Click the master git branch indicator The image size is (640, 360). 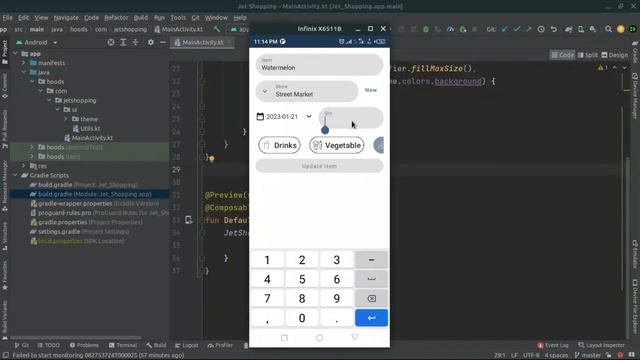588,355
